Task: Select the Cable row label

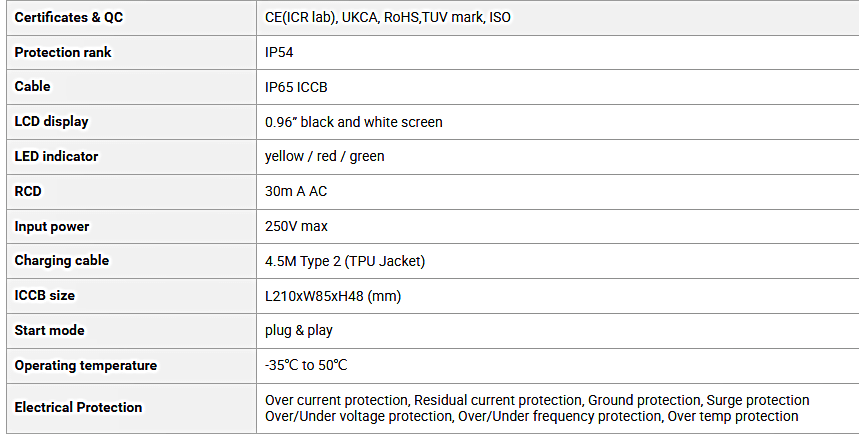Action: coord(32,87)
